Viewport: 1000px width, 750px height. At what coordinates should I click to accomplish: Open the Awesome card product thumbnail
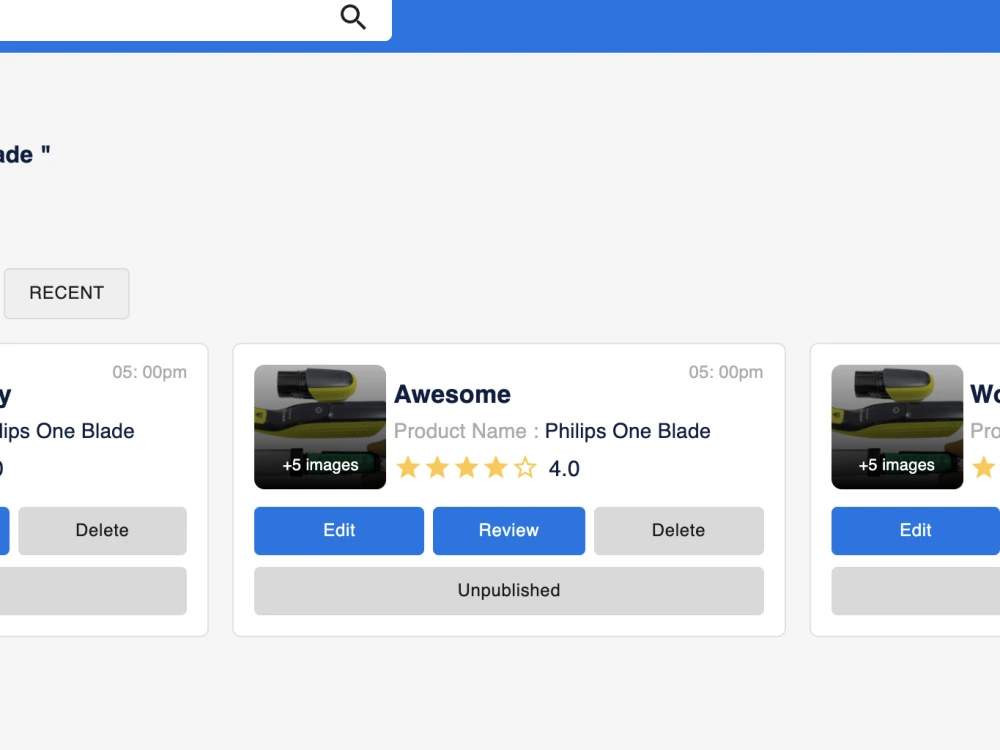coord(320,427)
